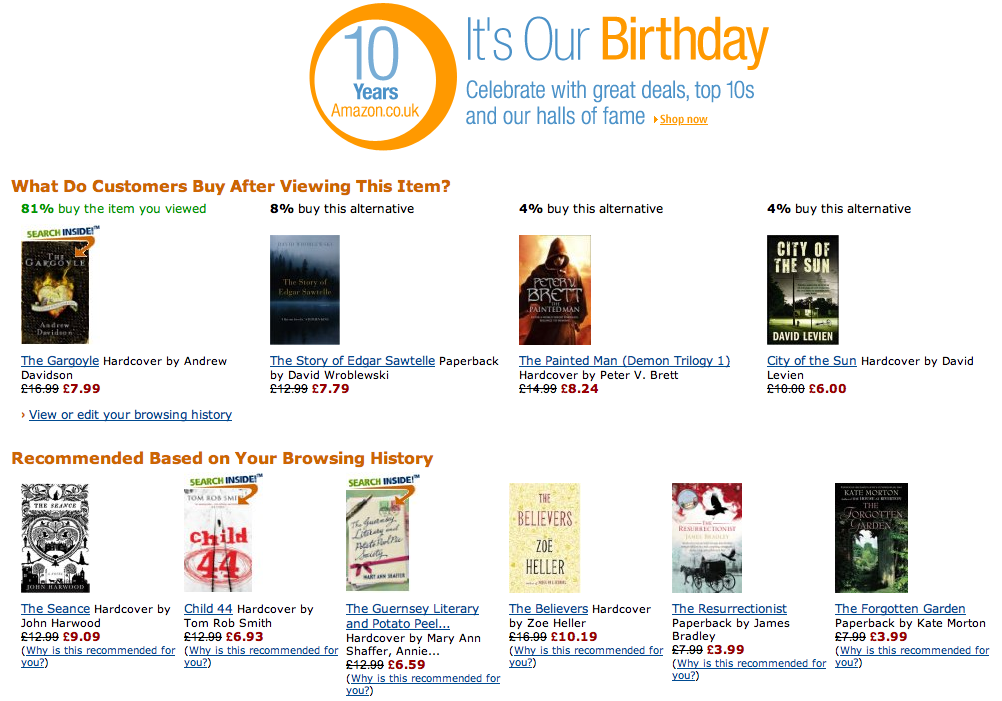Click the Shop now link
The image size is (1002, 701).
coord(683,120)
